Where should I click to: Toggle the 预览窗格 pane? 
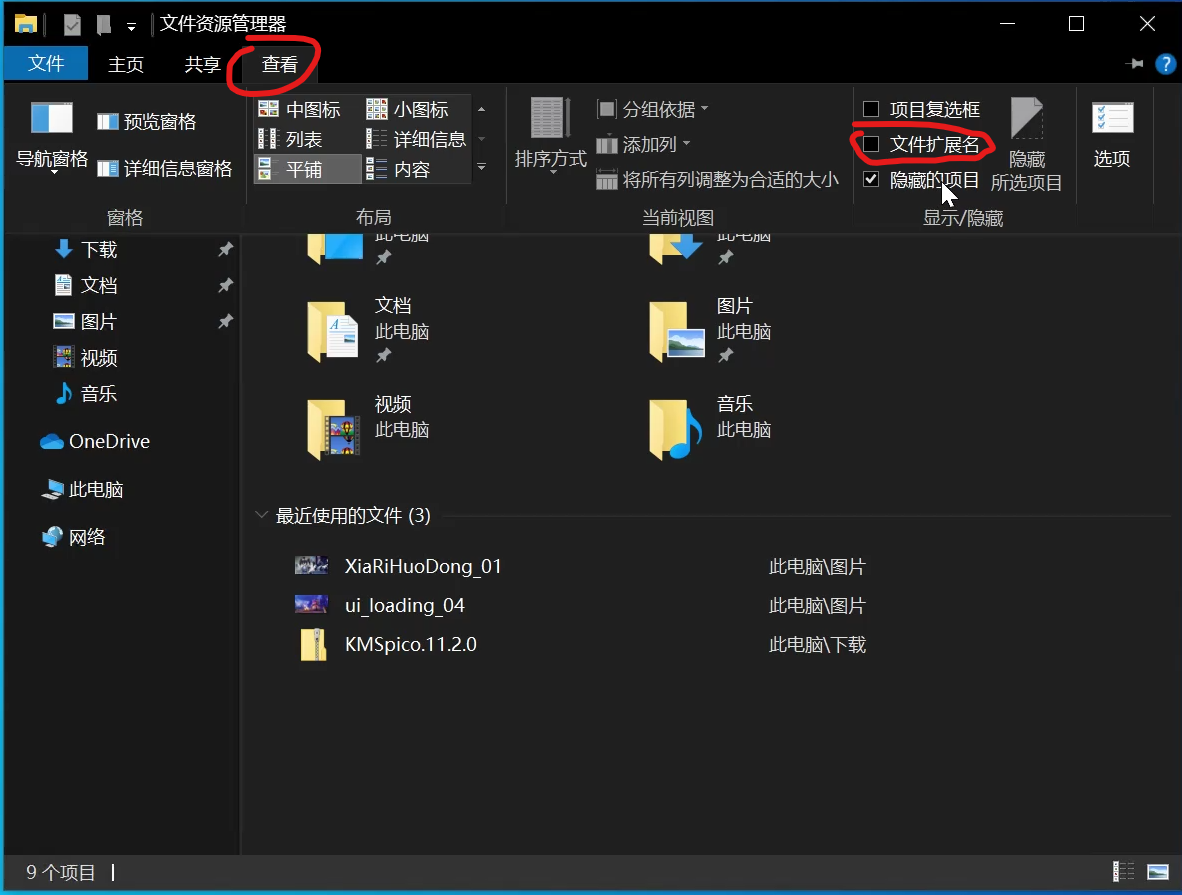(148, 121)
